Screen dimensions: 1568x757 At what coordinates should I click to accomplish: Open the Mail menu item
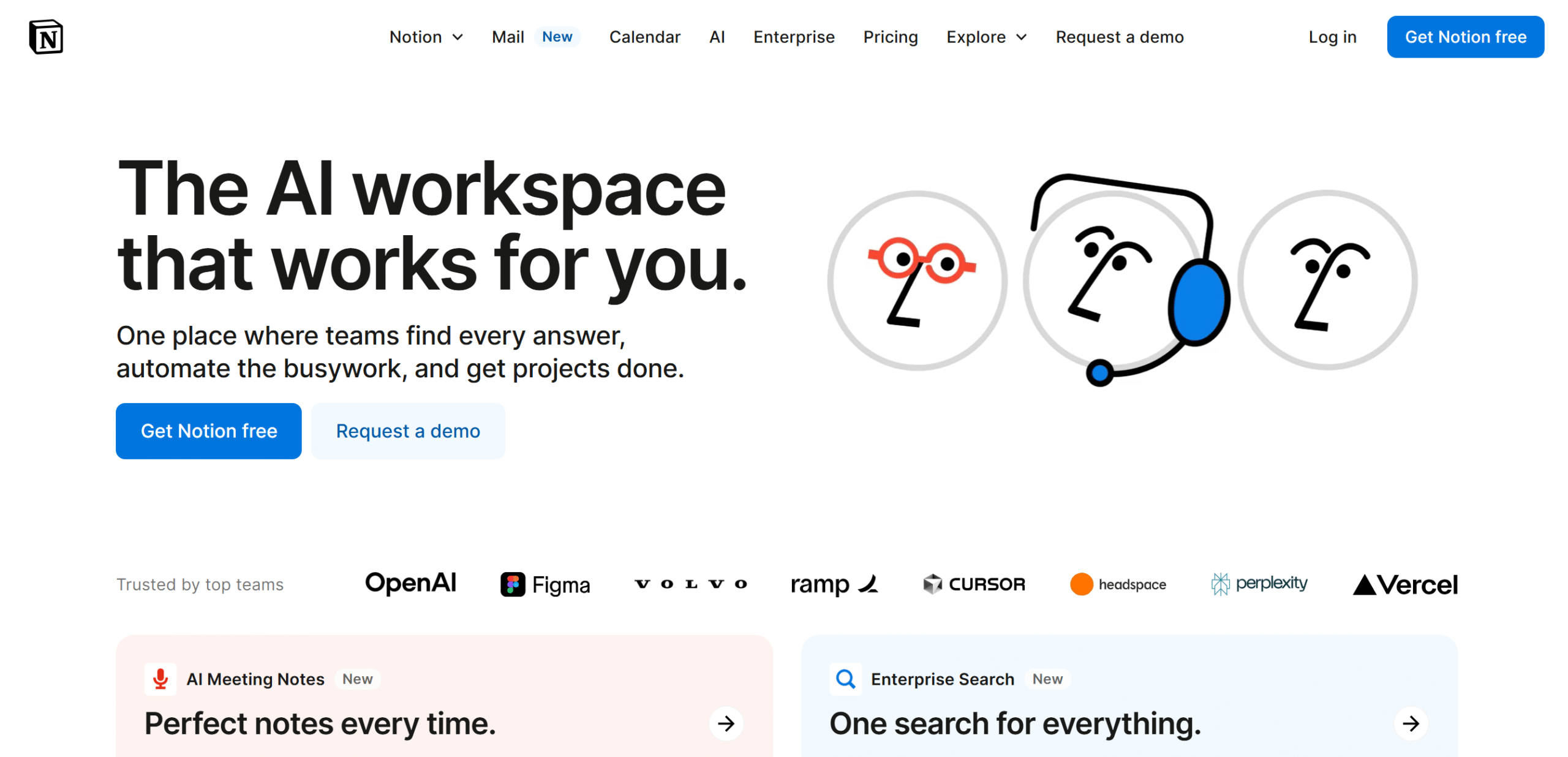pyautogui.click(x=508, y=37)
